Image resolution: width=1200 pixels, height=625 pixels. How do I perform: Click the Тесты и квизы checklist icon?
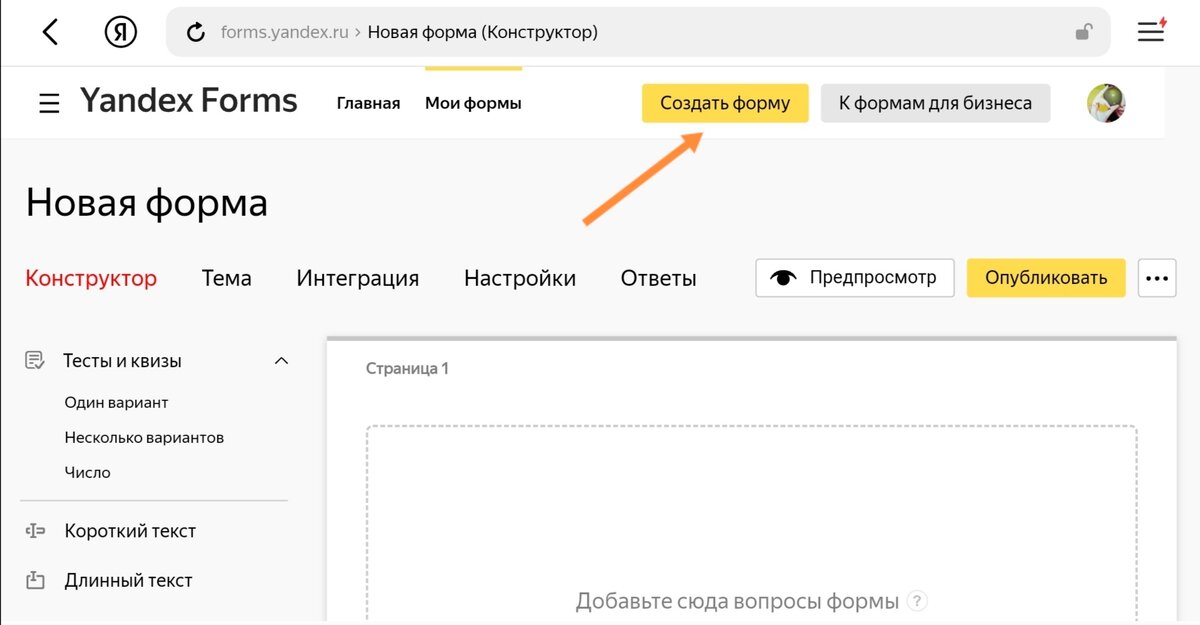(35, 360)
